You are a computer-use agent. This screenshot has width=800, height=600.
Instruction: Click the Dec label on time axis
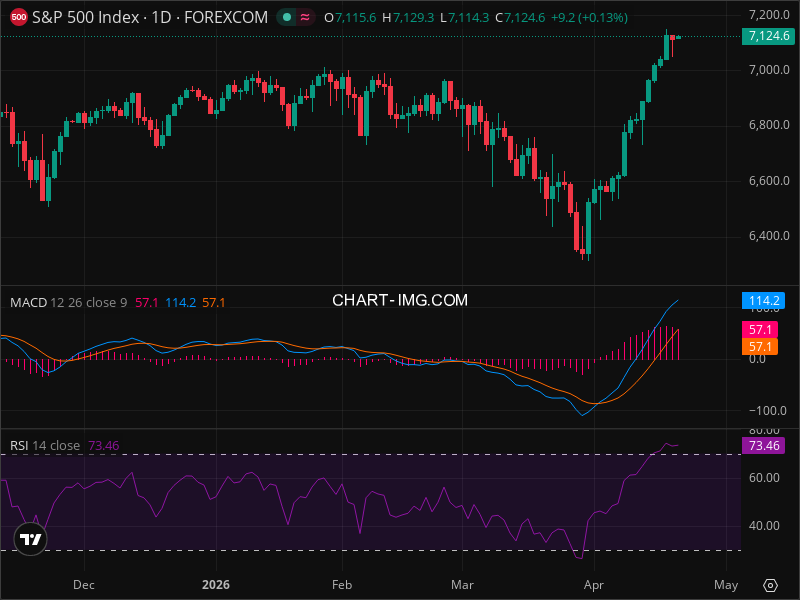[x=84, y=585]
